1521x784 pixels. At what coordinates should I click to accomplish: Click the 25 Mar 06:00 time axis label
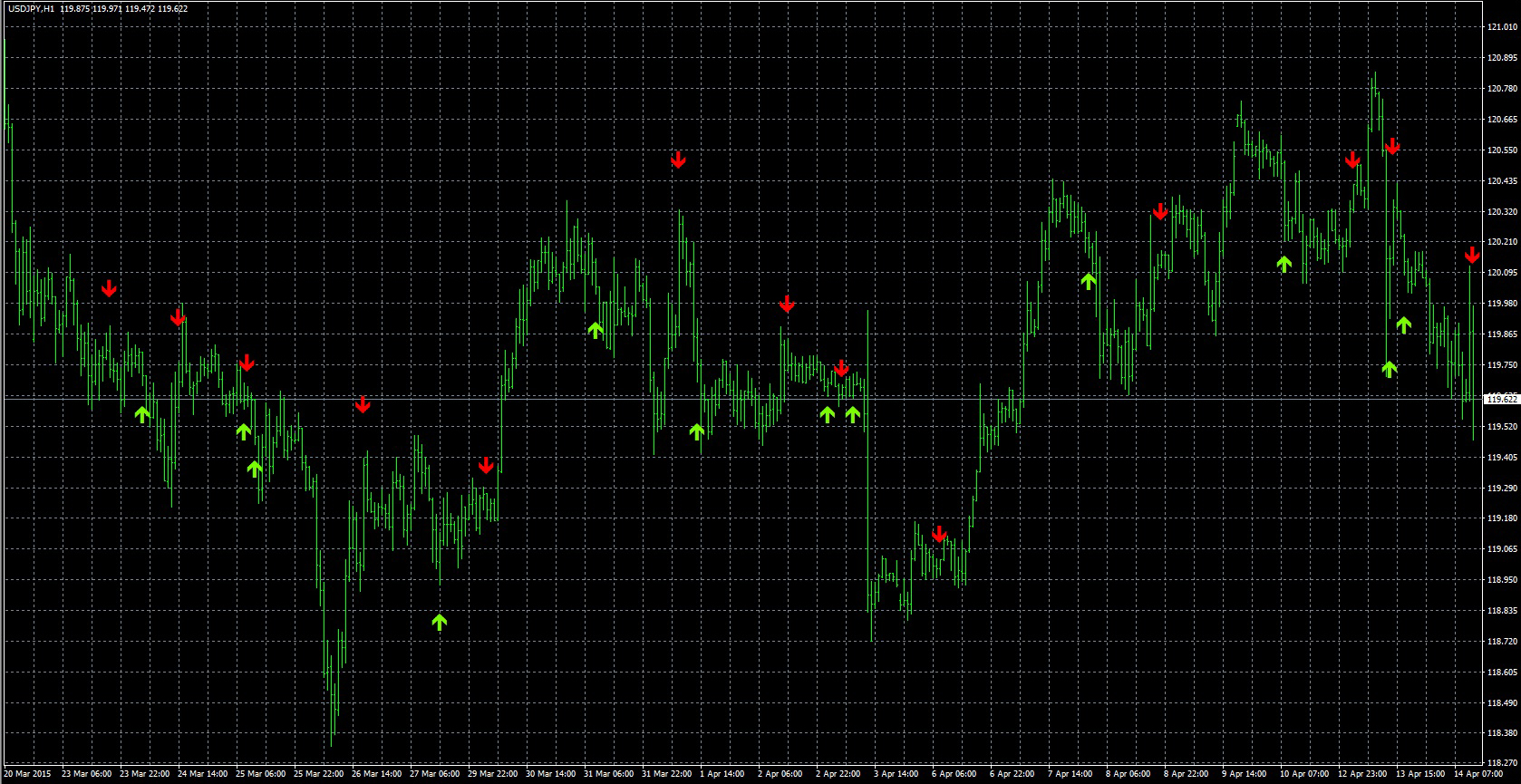coord(260,774)
